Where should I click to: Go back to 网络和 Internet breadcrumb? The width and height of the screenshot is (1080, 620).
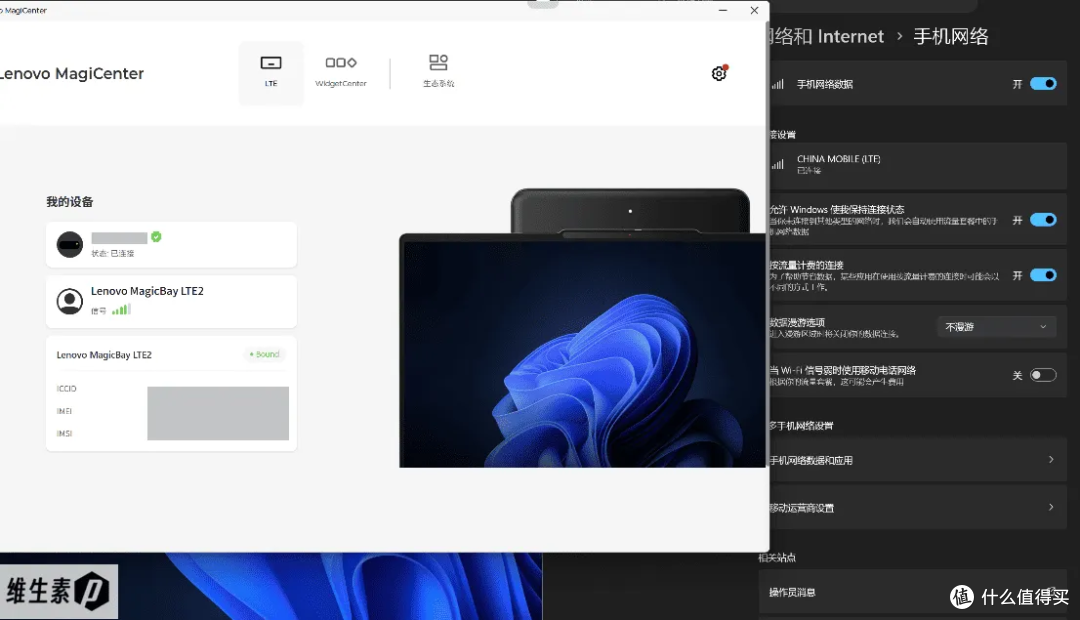827,37
